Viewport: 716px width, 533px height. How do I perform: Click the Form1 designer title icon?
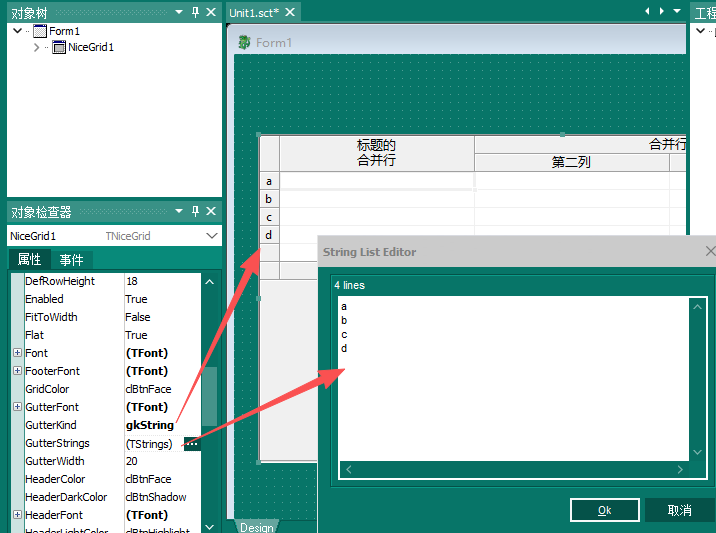tap(244, 42)
